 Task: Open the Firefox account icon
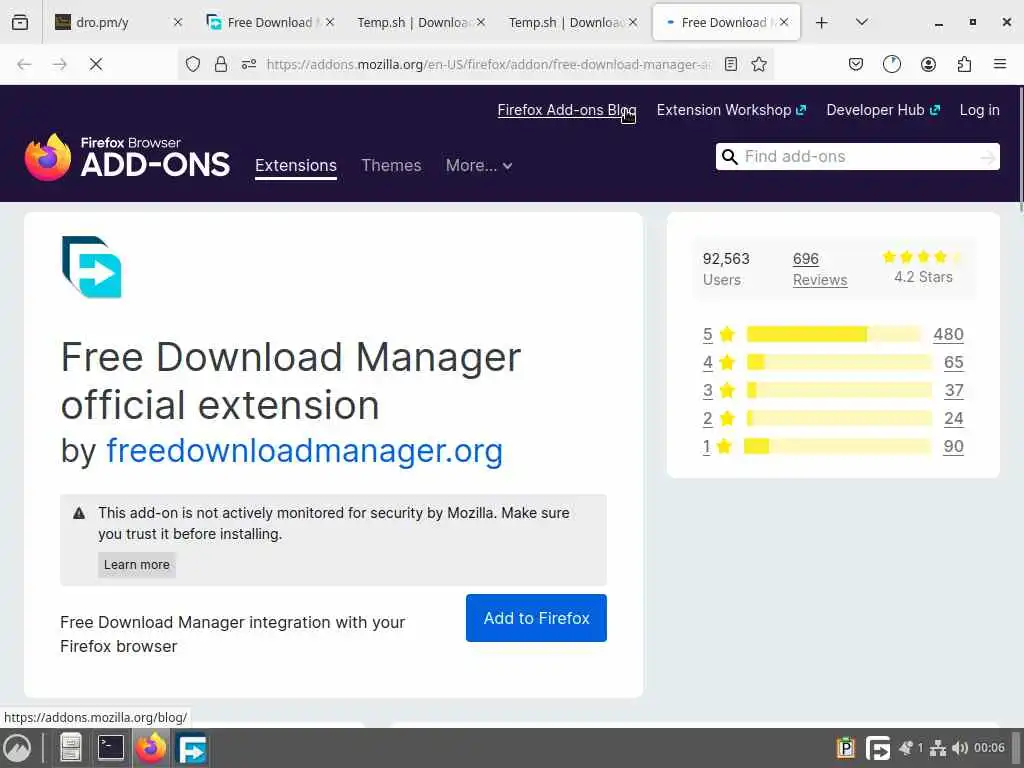click(928, 64)
